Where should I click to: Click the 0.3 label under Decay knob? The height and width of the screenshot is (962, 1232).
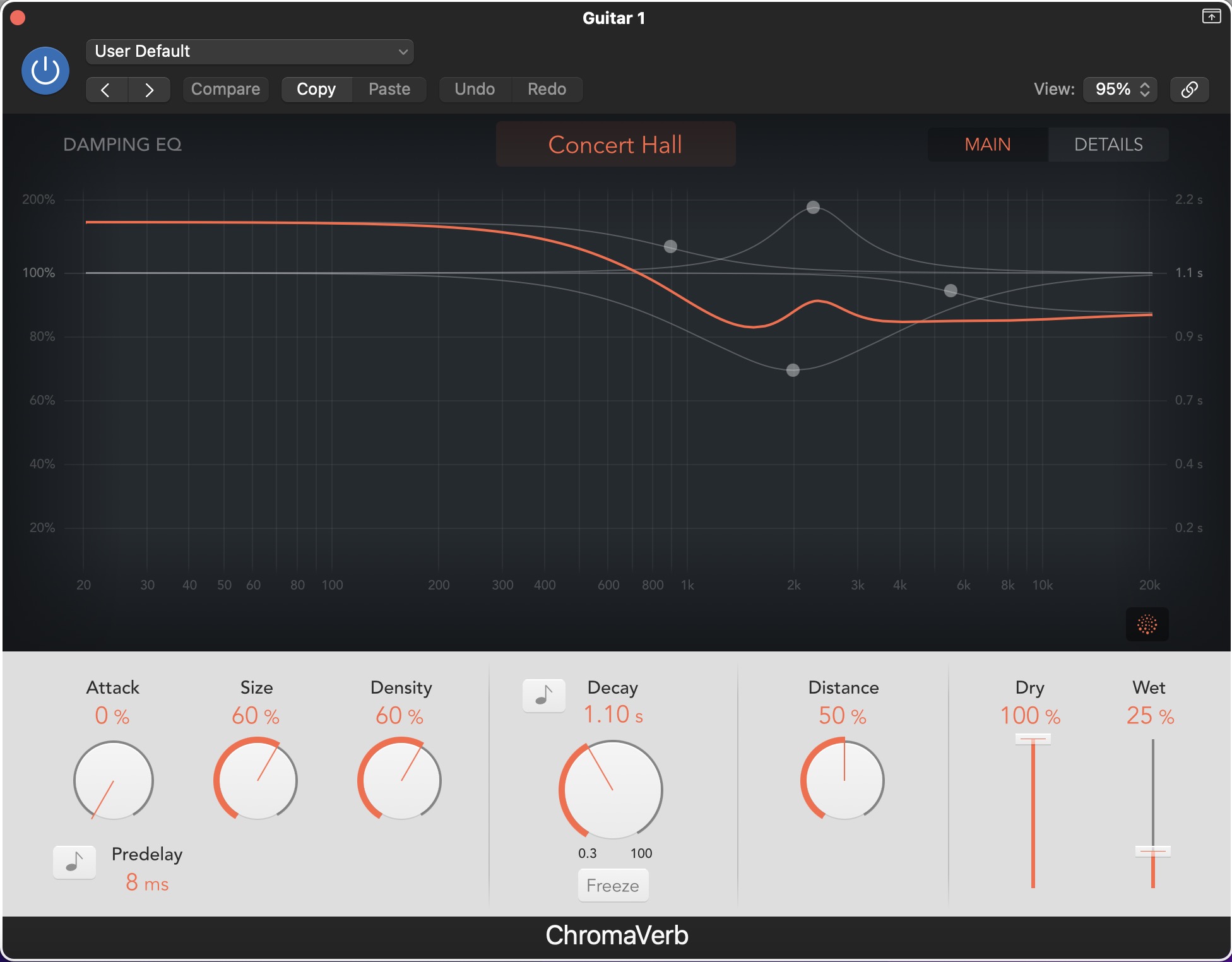(587, 853)
